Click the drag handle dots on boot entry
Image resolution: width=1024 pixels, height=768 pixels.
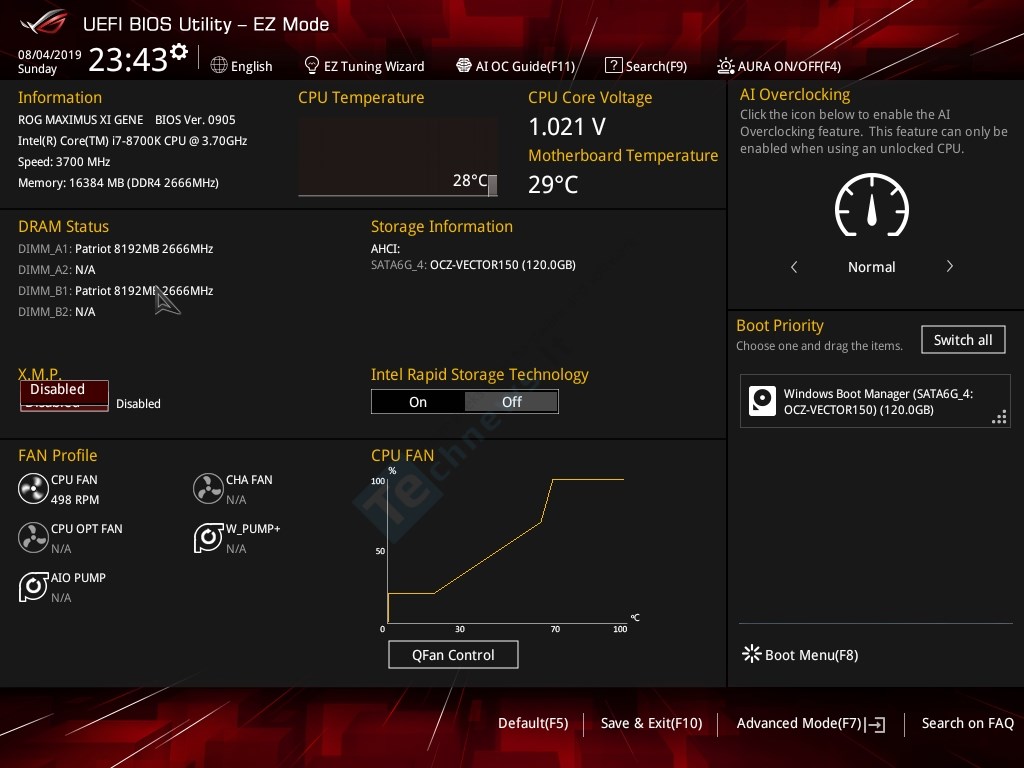click(x=999, y=417)
